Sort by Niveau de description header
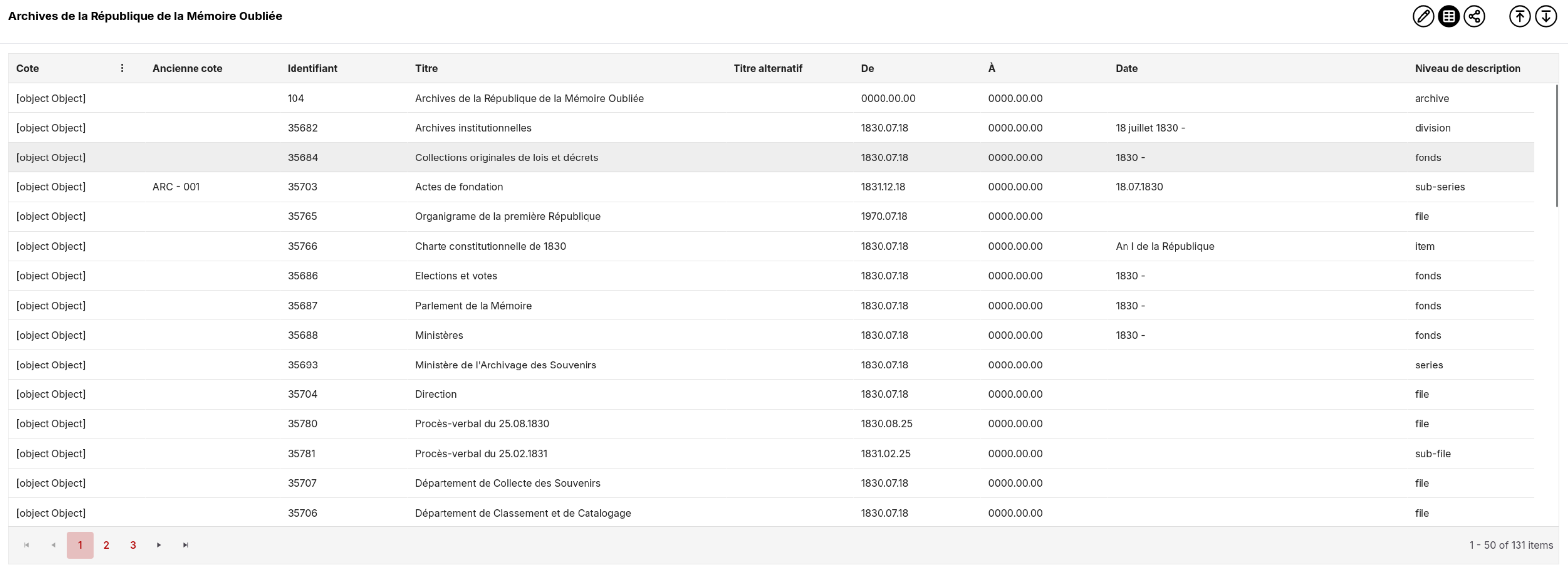Screen dimensions: 1568x573 pos(1467,68)
